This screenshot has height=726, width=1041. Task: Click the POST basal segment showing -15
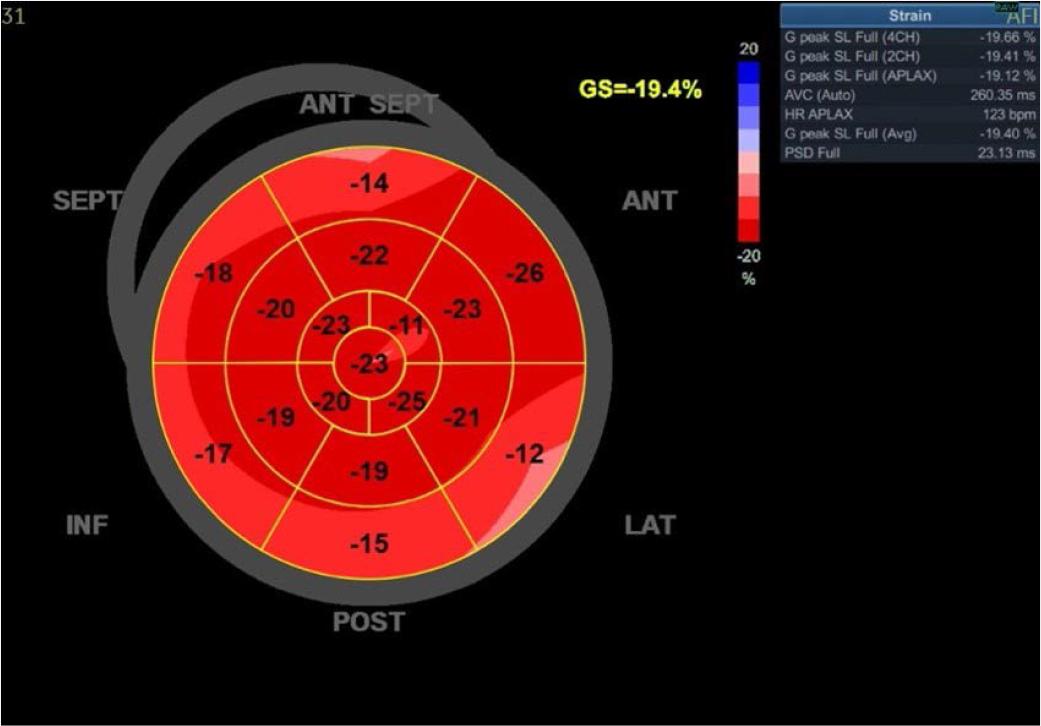pyautogui.click(x=368, y=543)
